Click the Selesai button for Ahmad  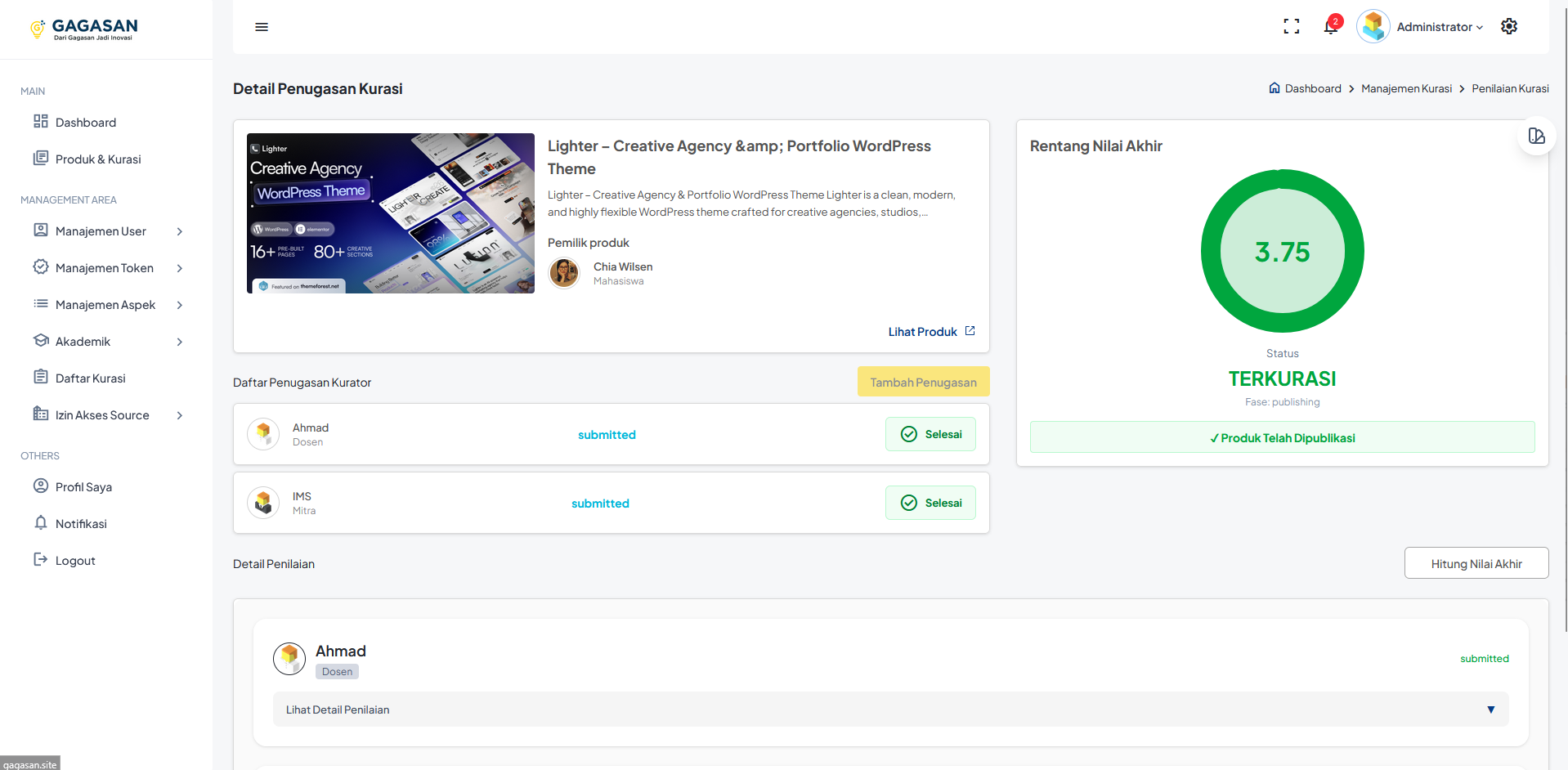pyautogui.click(x=930, y=434)
